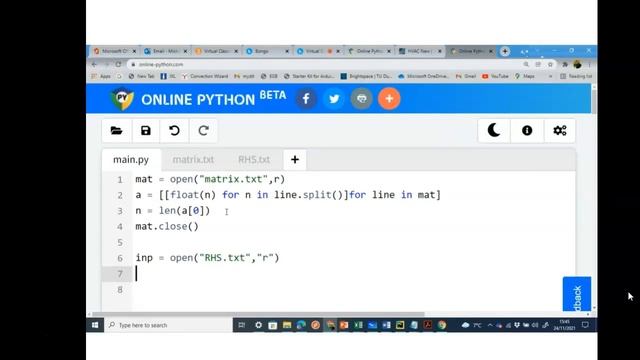Undo the last edit in the editor
Image resolution: width=640 pixels, height=360 pixels.
174,131
